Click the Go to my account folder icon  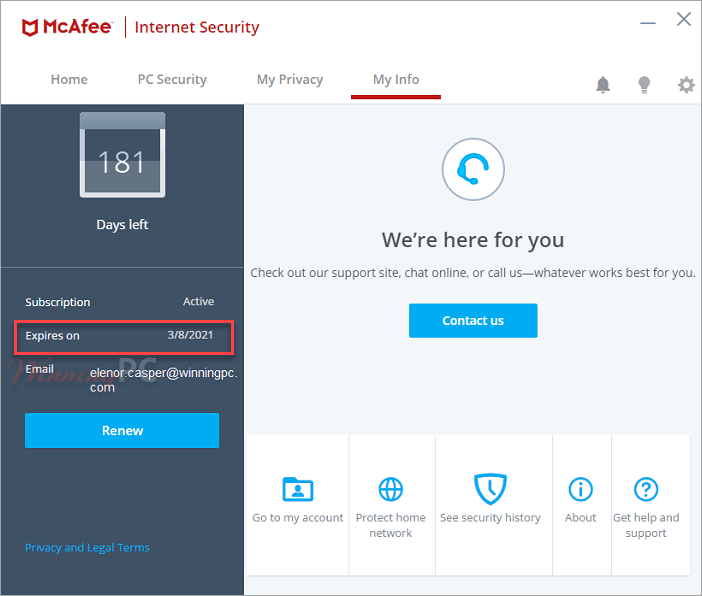(298, 489)
